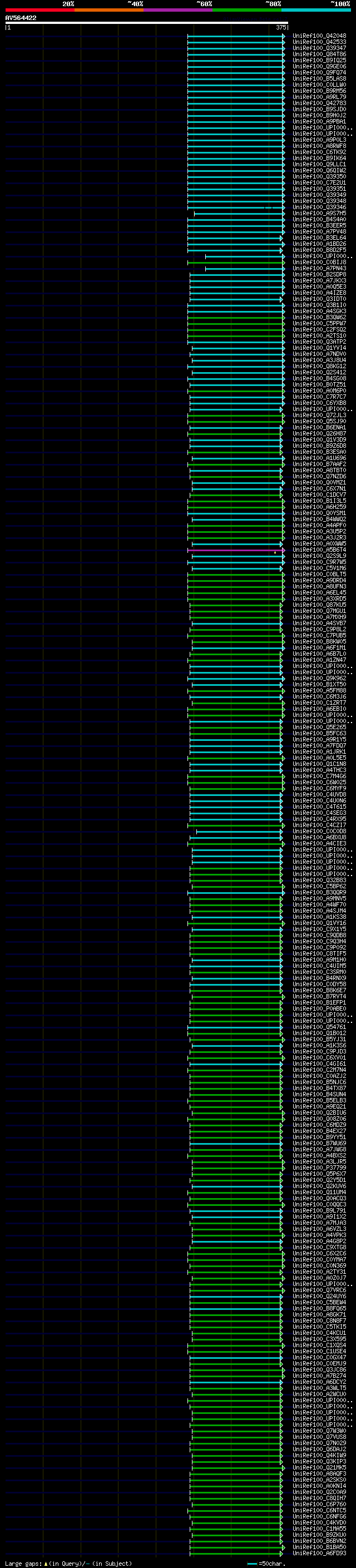
Task: Click the UniRef100_C0GX47 label
Action: click(319, 1357)
